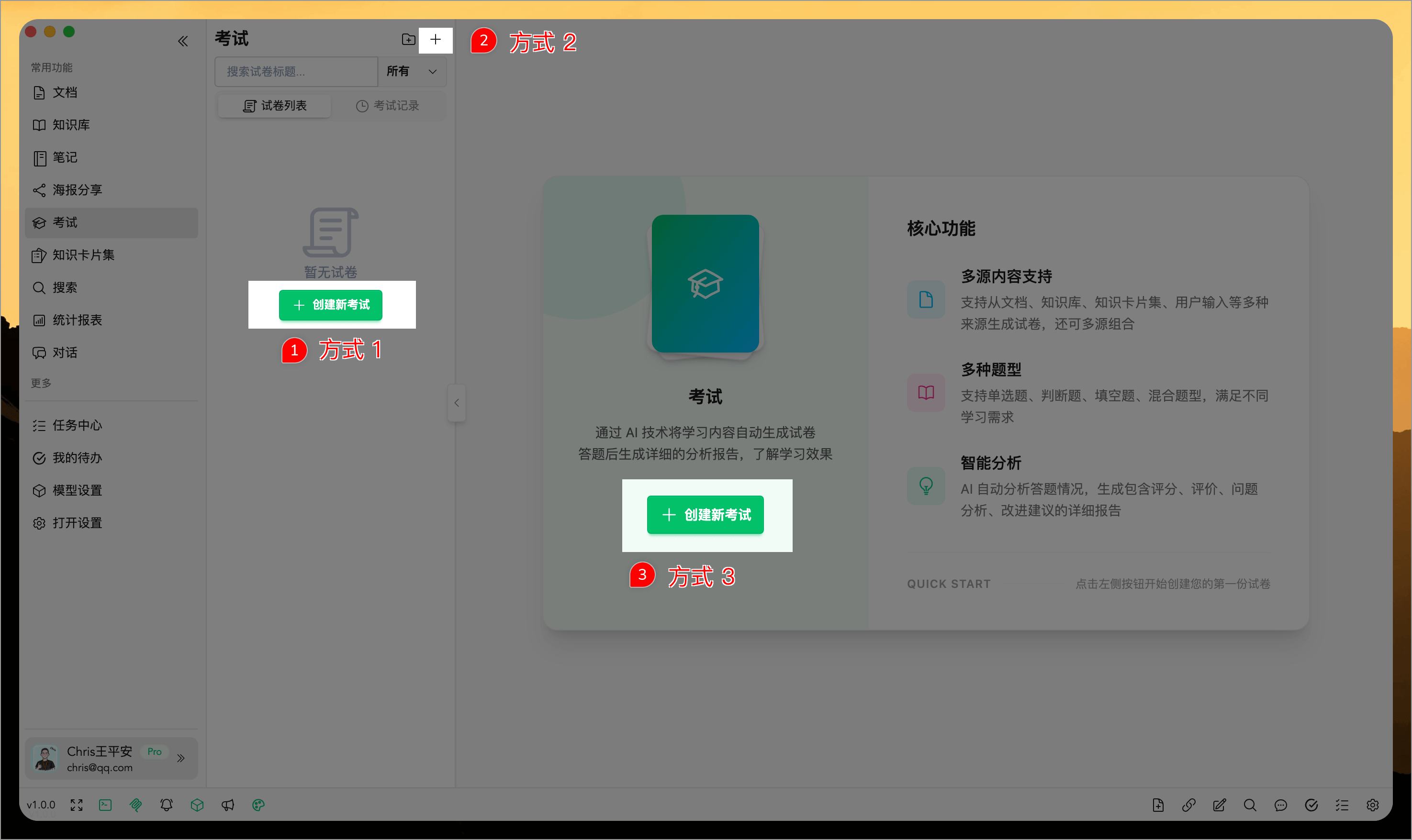Viewport: 1412px width, 840px height.
Task: Click the 创建新考试 button in the list panel
Action: (331, 305)
